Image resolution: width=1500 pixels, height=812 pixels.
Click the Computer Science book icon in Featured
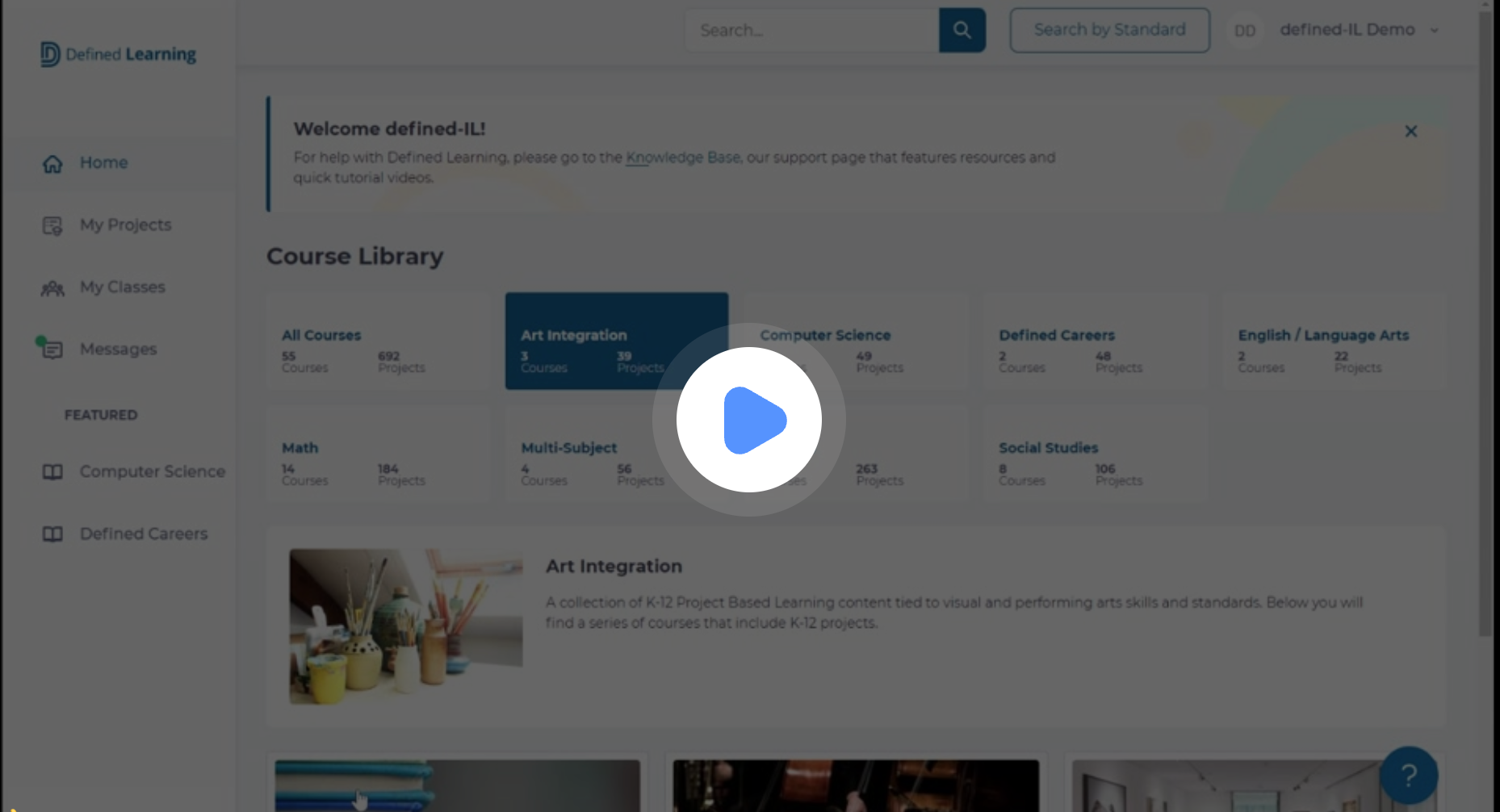[52, 471]
